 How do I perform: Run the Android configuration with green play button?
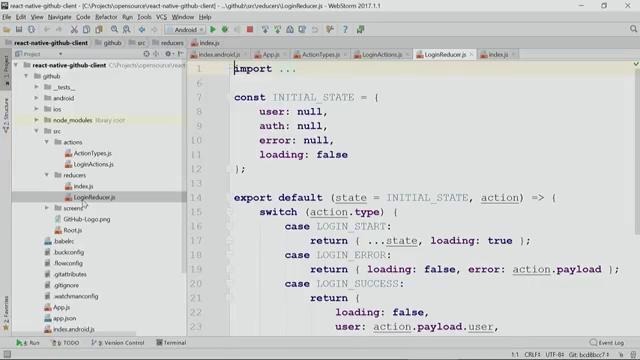[x=213, y=29]
